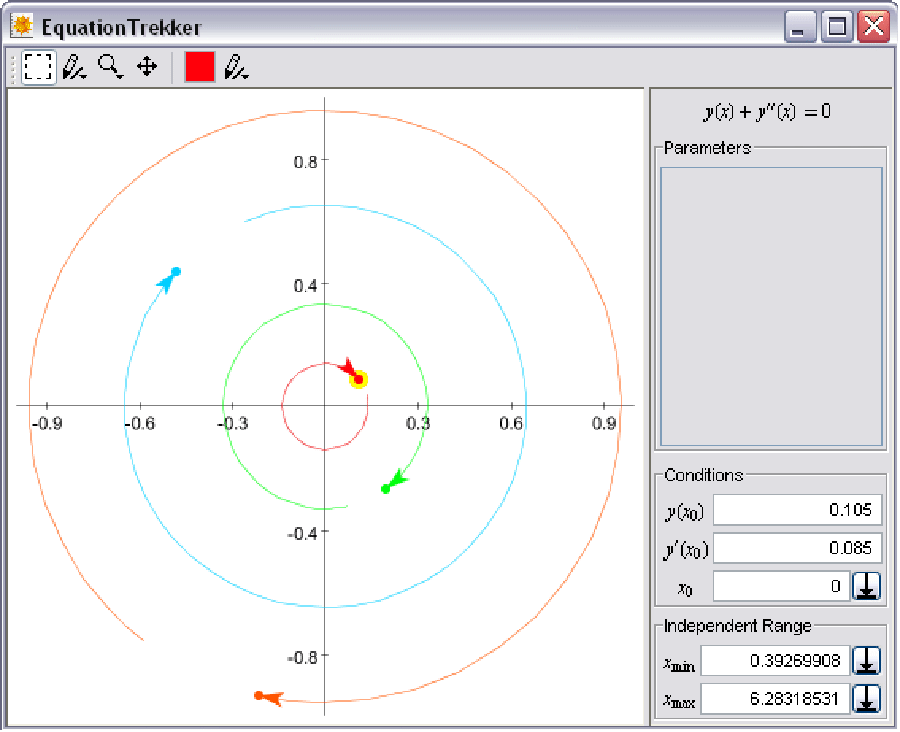Viewport: 900px width, 732px height.
Task: Select the highlighted red initial point marker
Action: [358, 378]
